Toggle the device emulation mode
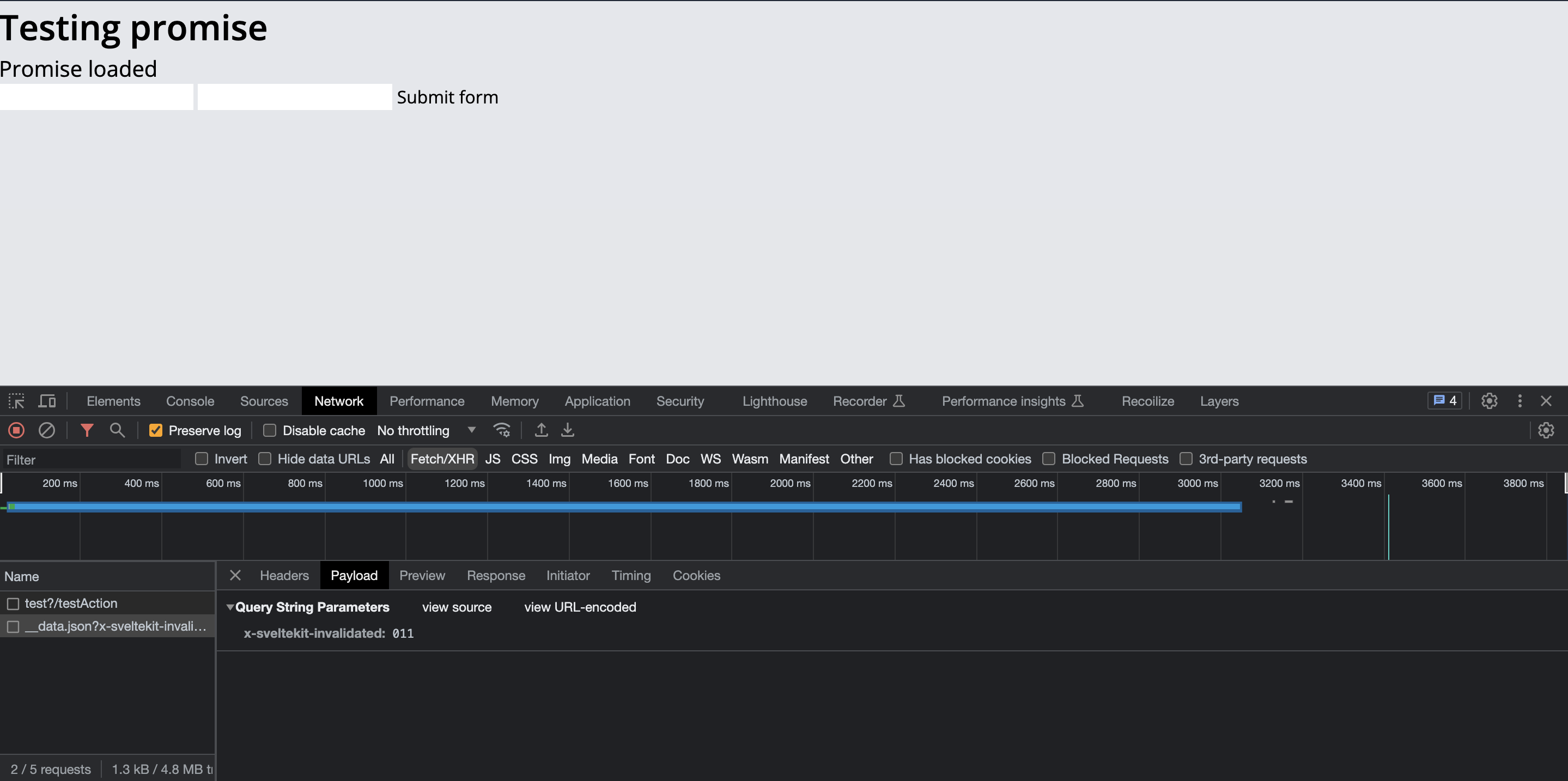 coord(47,401)
